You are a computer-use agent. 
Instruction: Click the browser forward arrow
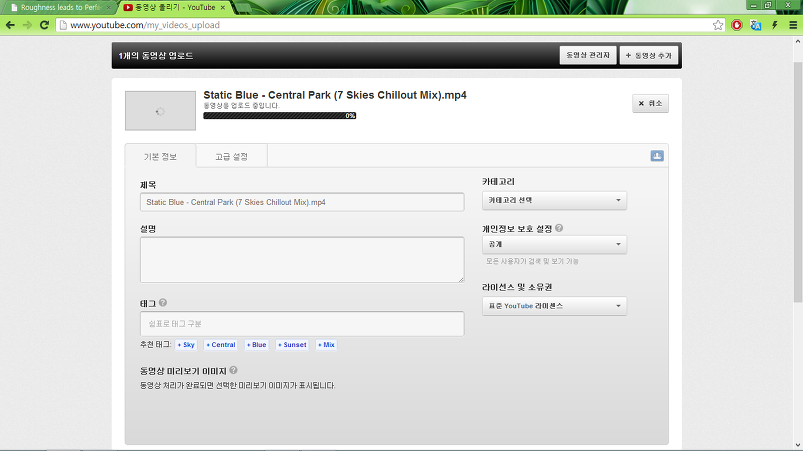tap(27, 25)
